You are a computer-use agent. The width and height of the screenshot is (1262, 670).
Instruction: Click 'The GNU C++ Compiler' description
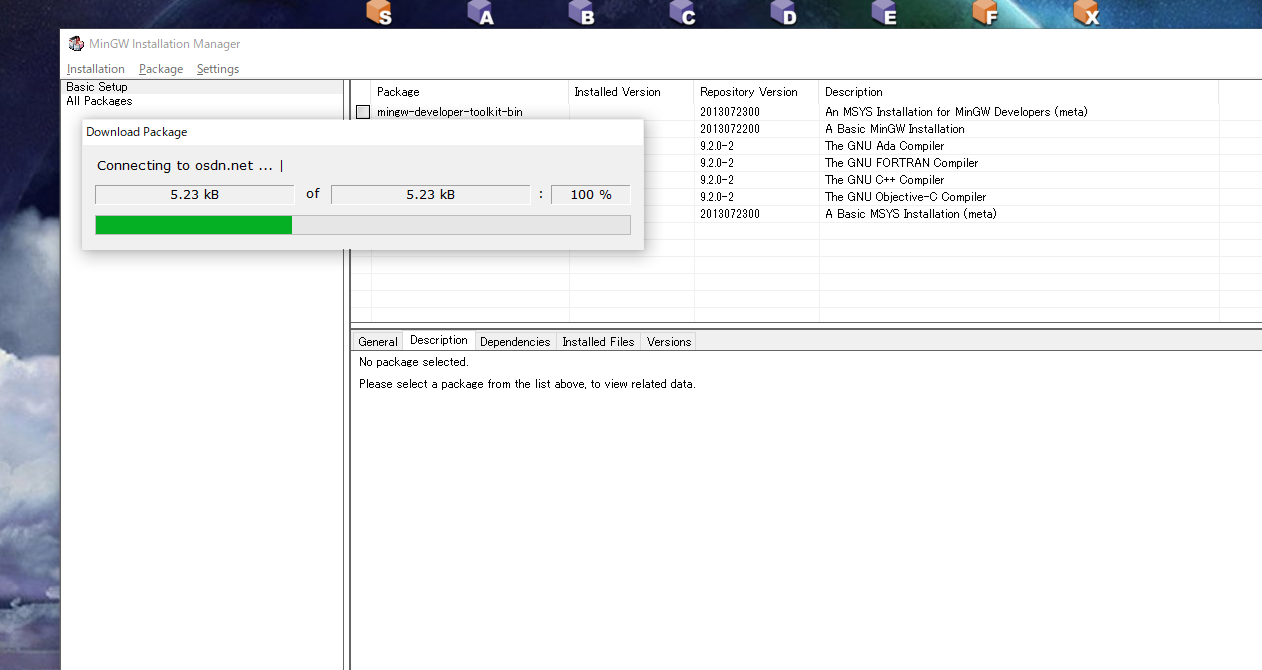[885, 180]
